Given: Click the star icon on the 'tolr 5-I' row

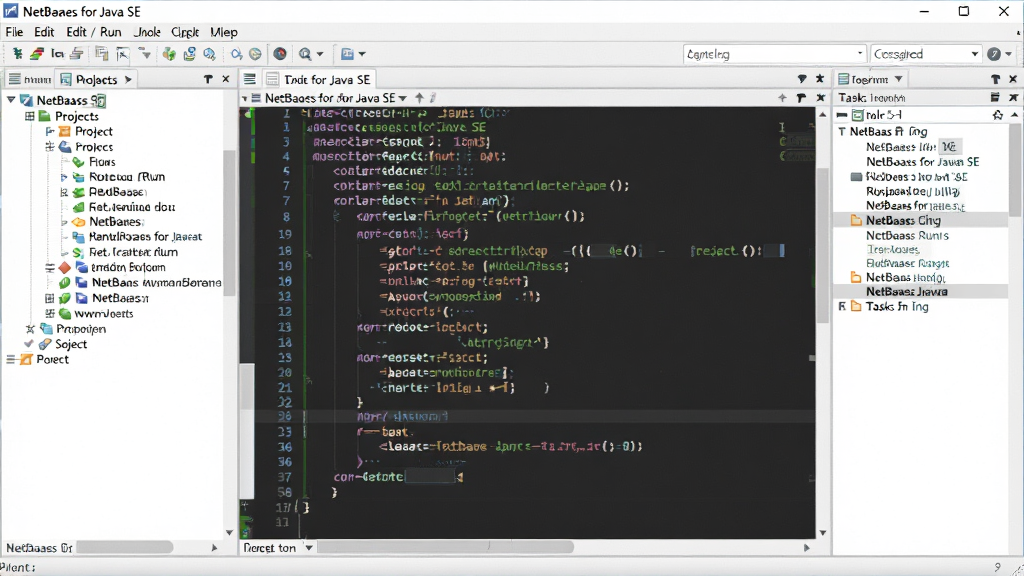Looking at the screenshot, I should click(x=997, y=115).
